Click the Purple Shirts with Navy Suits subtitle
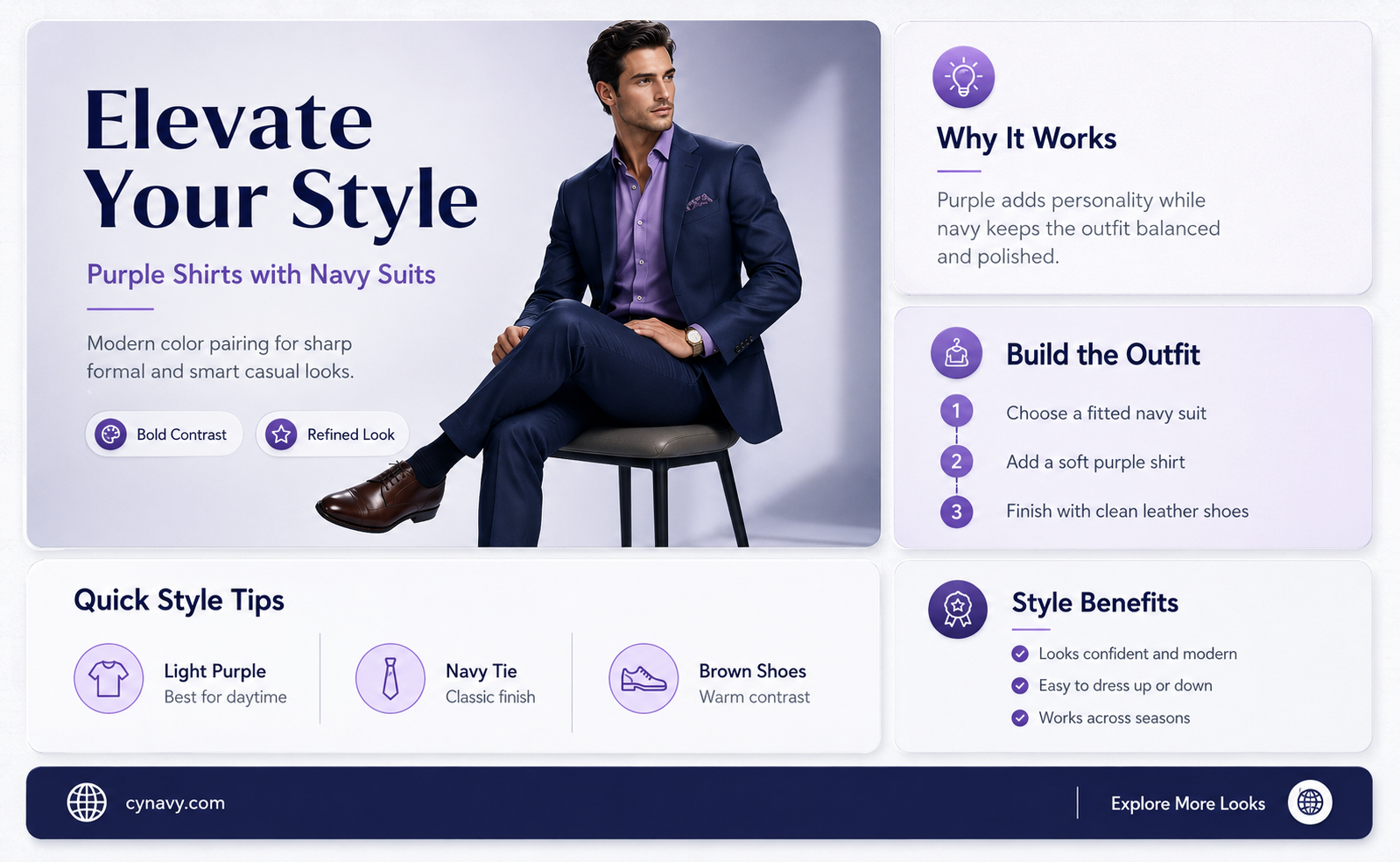Viewport: 1400px width, 862px height. coord(261,274)
